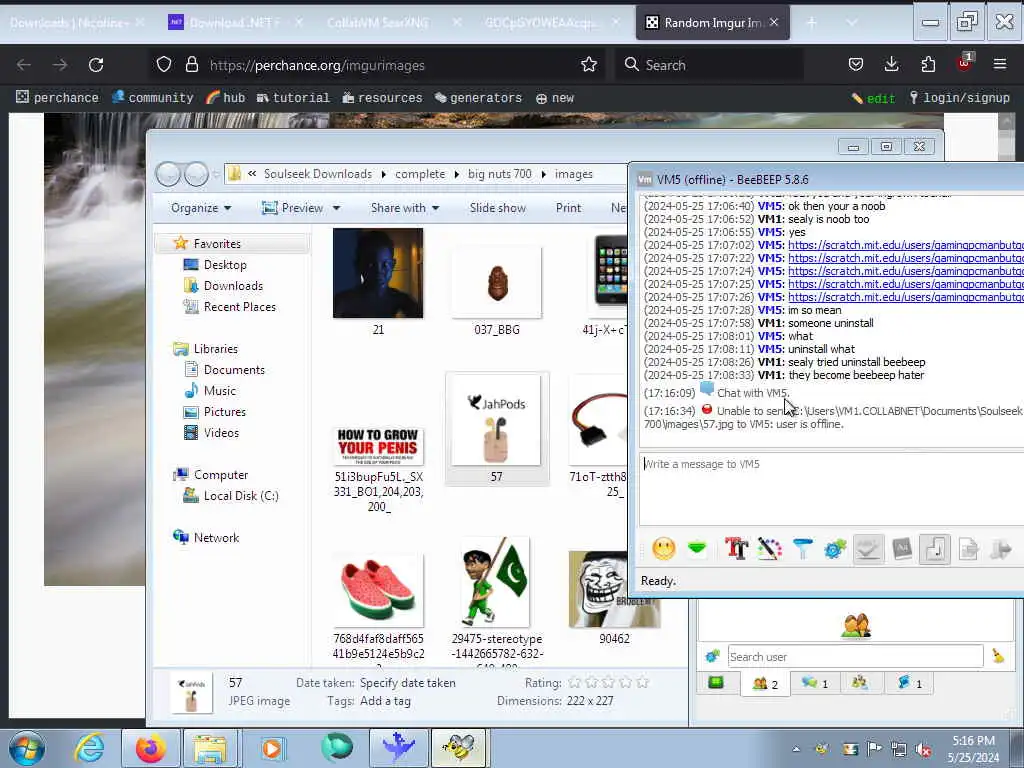Expand the arrow after 'complete' in address bar

tap(456, 174)
